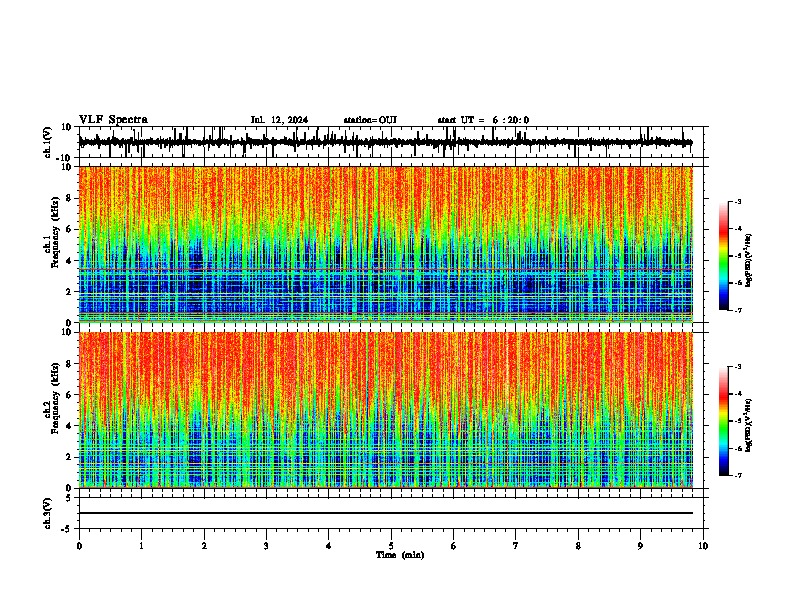The width and height of the screenshot is (792, 612).
Task: Click the "4" tick on ch.1 frequency axis
Action: (x=70, y=261)
